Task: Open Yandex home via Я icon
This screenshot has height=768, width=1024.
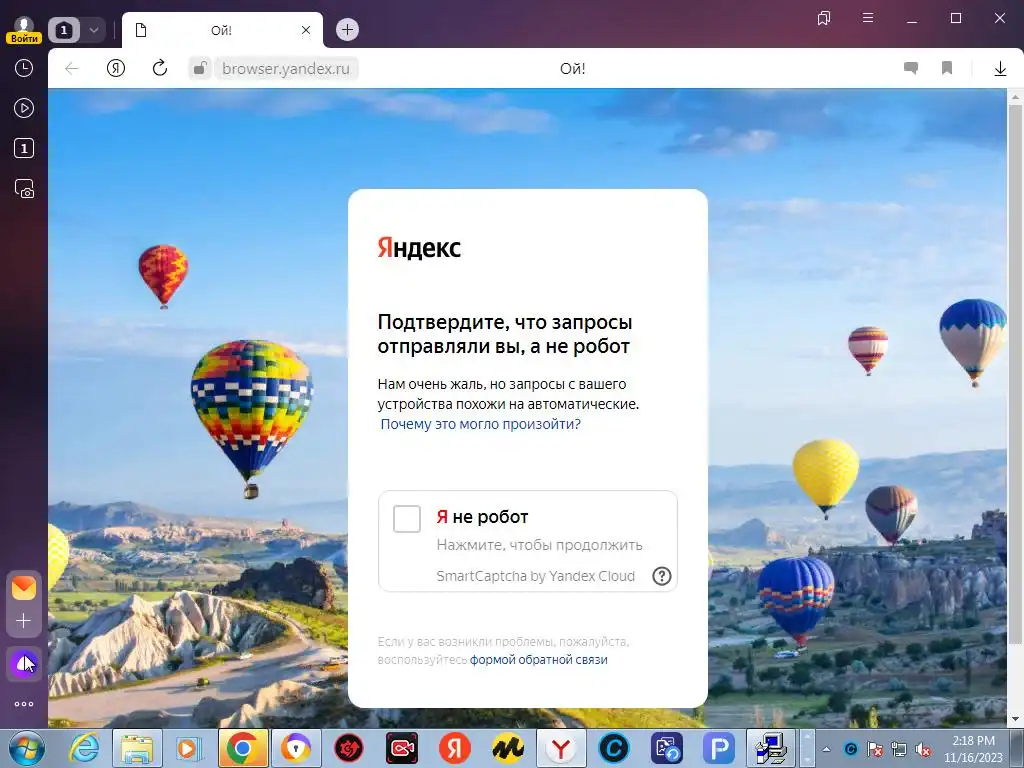Action: [x=116, y=69]
